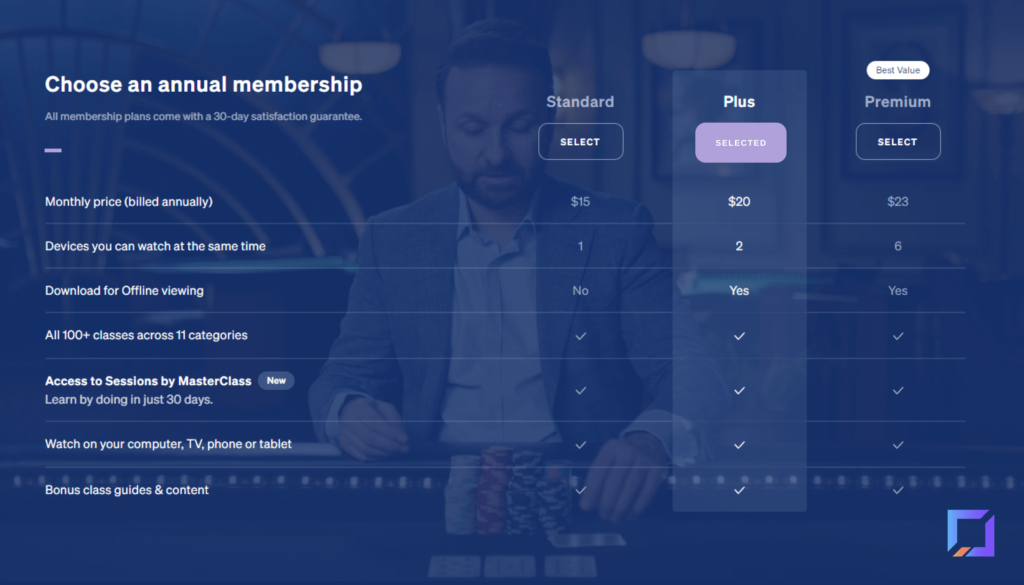Click the SELECTED button under the Plus plan
The width and height of the screenshot is (1024, 585).
pyautogui.click(x=740, y=142)
